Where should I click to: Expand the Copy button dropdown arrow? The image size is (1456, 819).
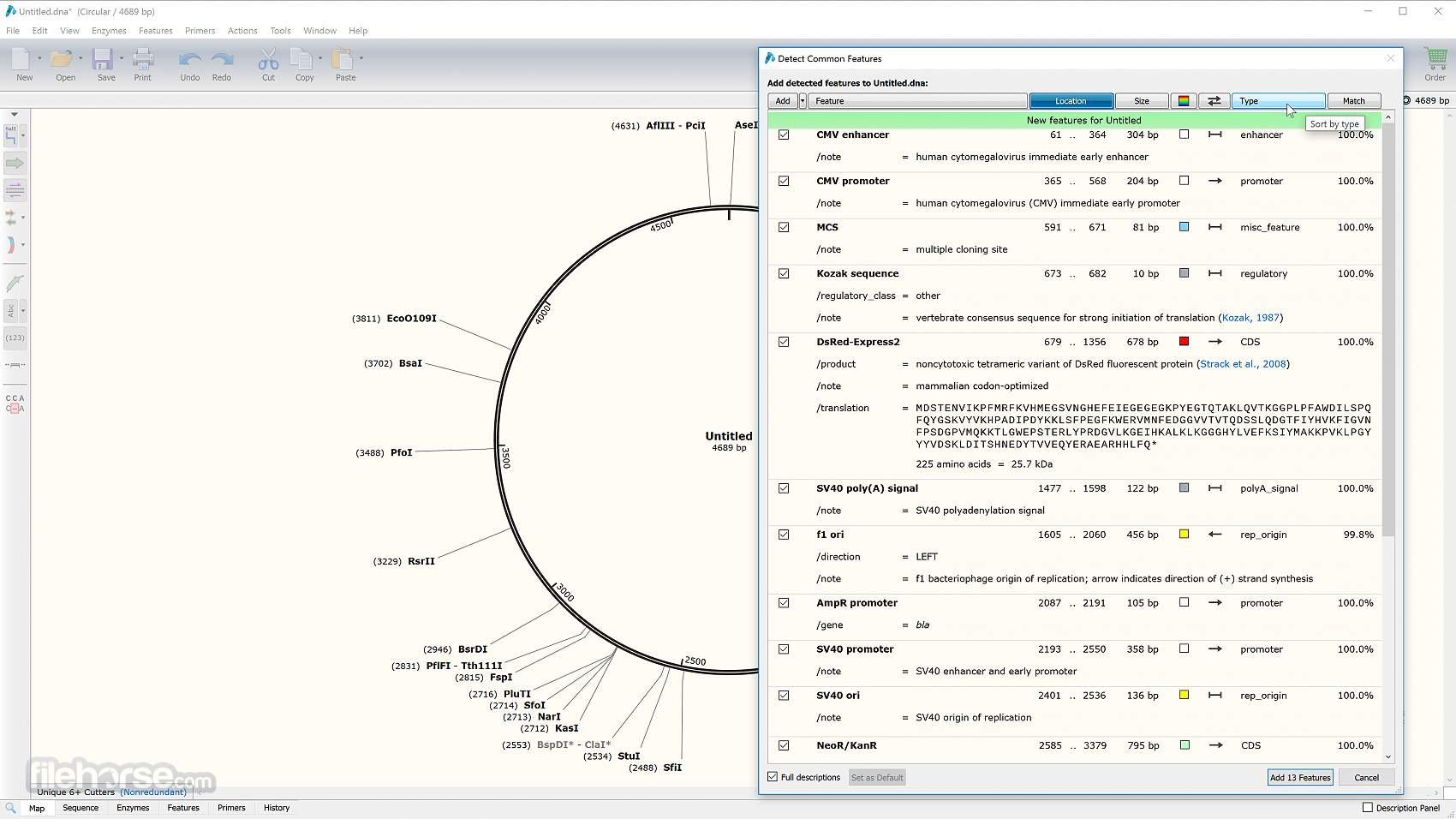click(x=320, y=58)
